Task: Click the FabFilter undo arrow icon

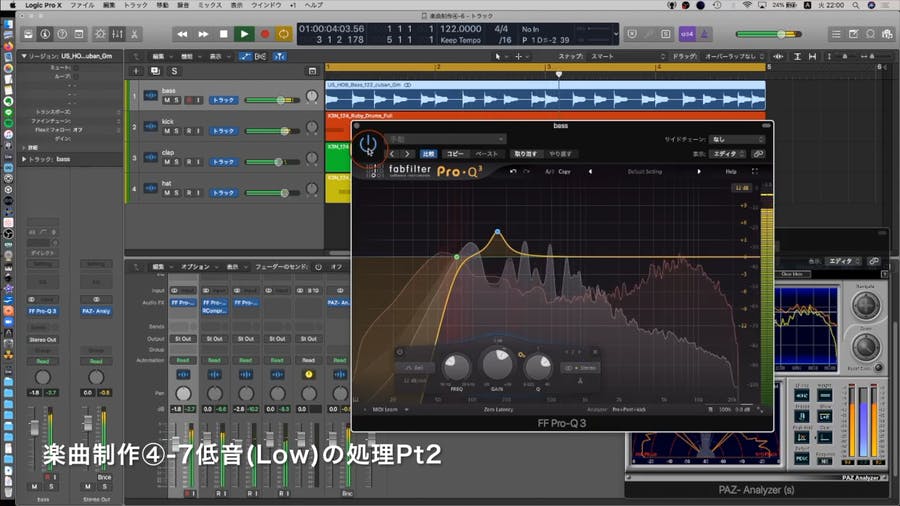Action: click(513, 172)
